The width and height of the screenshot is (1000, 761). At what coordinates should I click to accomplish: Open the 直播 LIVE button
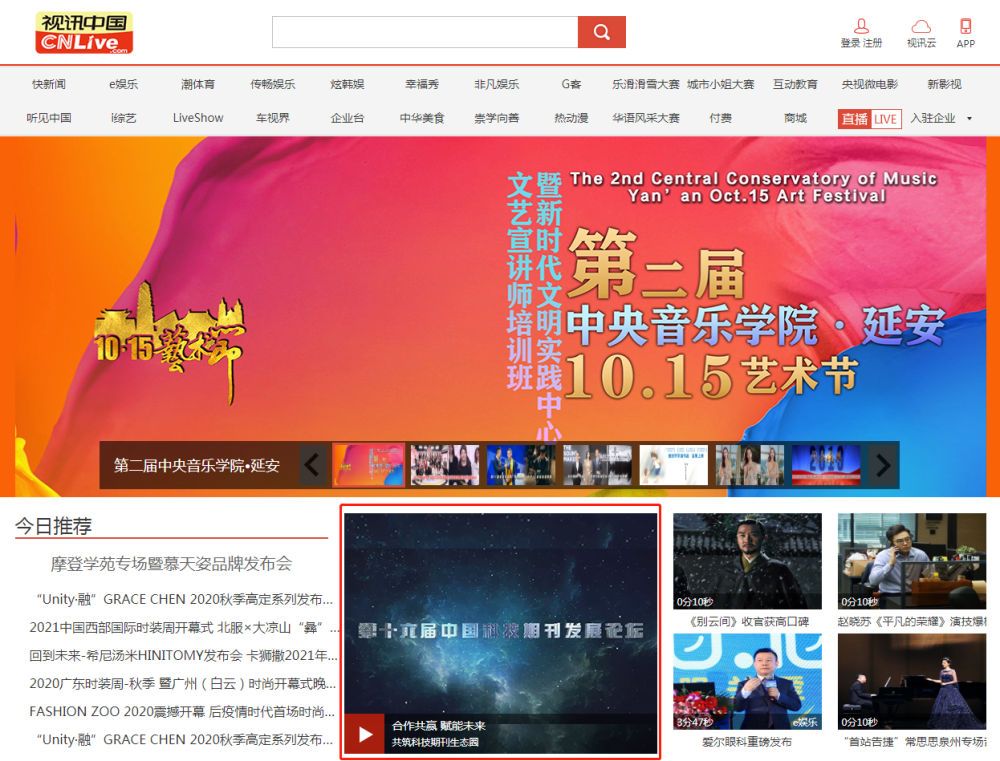[869, 119]
